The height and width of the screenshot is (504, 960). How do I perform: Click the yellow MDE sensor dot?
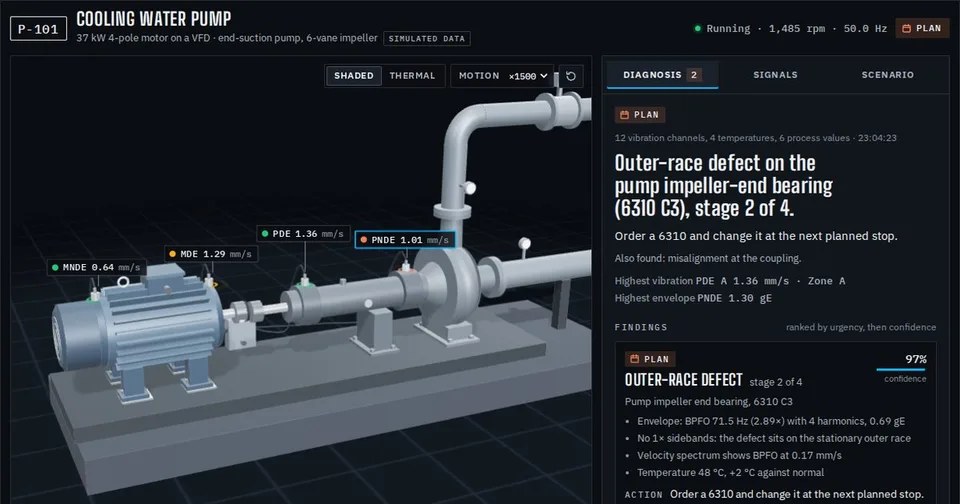173,254
